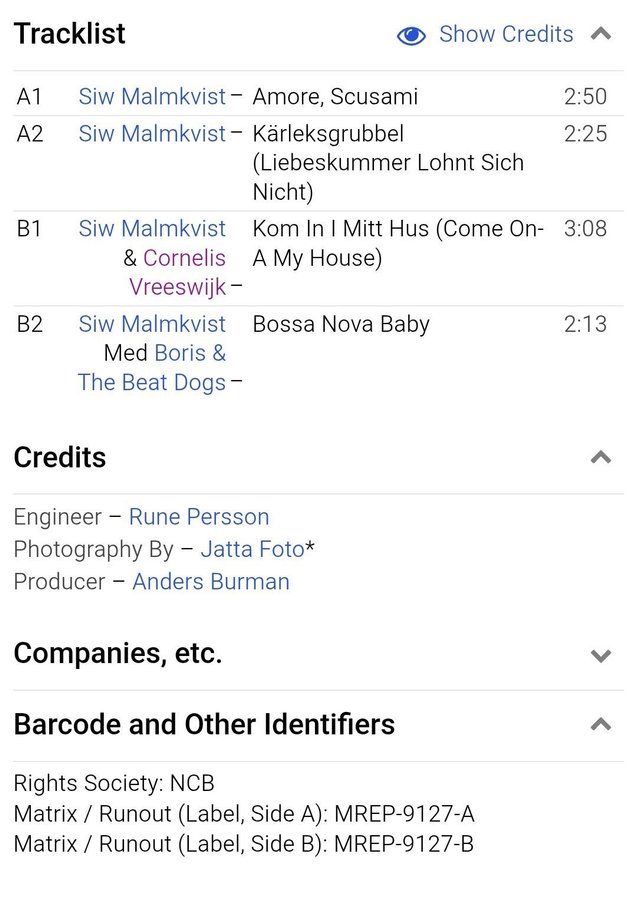
Task: Click the Credits section heading
Action: (60, 457)
